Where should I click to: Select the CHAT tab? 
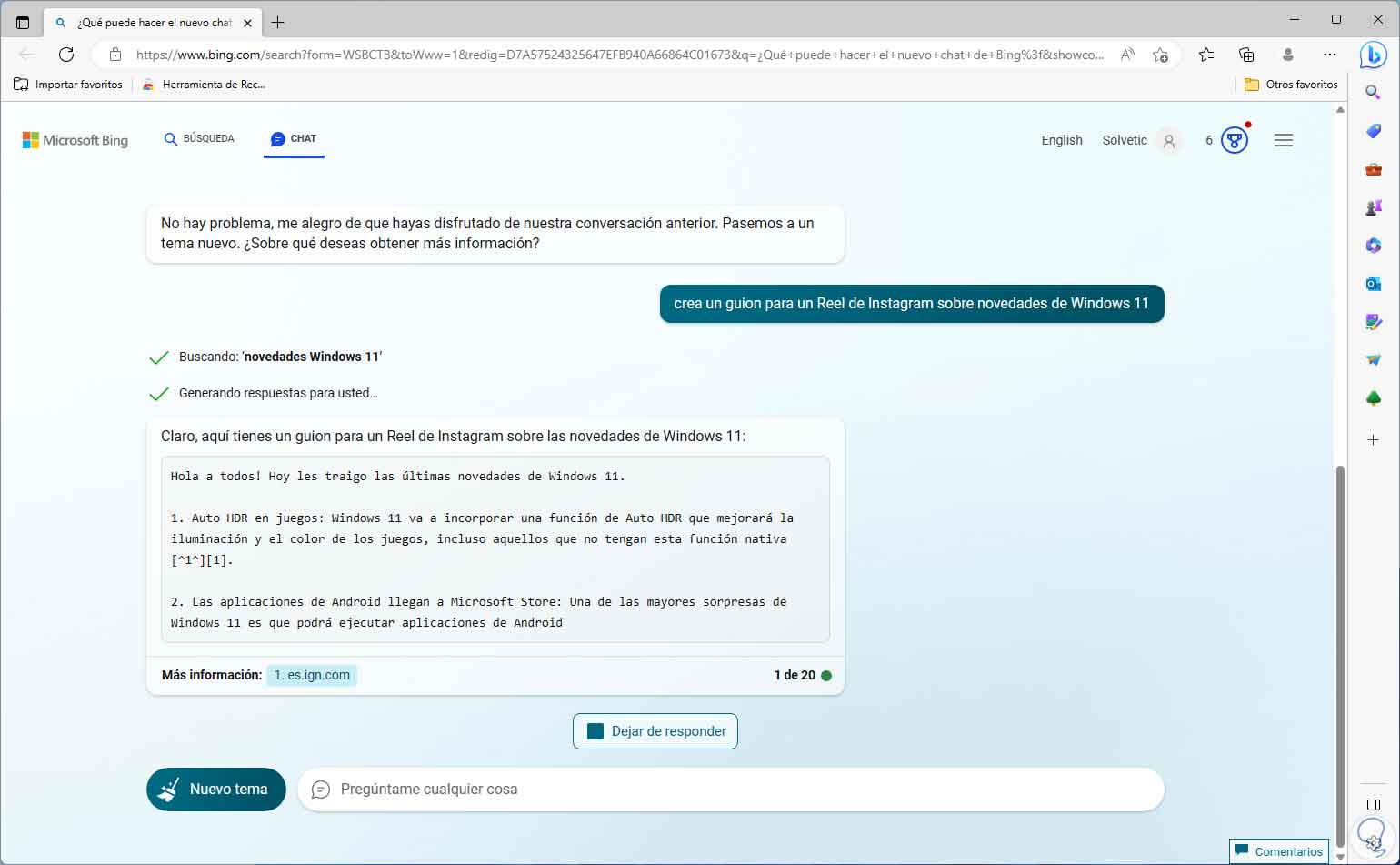294,139
